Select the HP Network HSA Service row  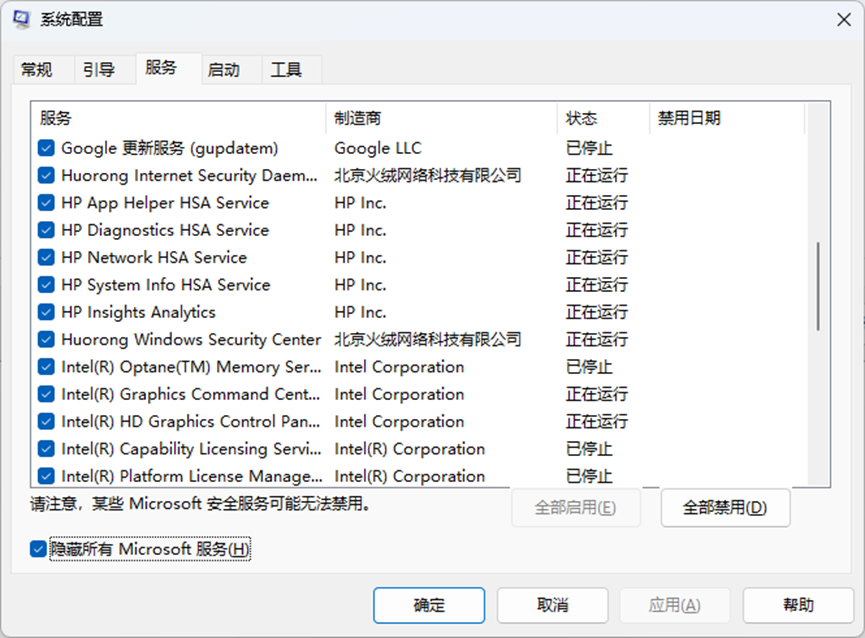pos(419,258)
